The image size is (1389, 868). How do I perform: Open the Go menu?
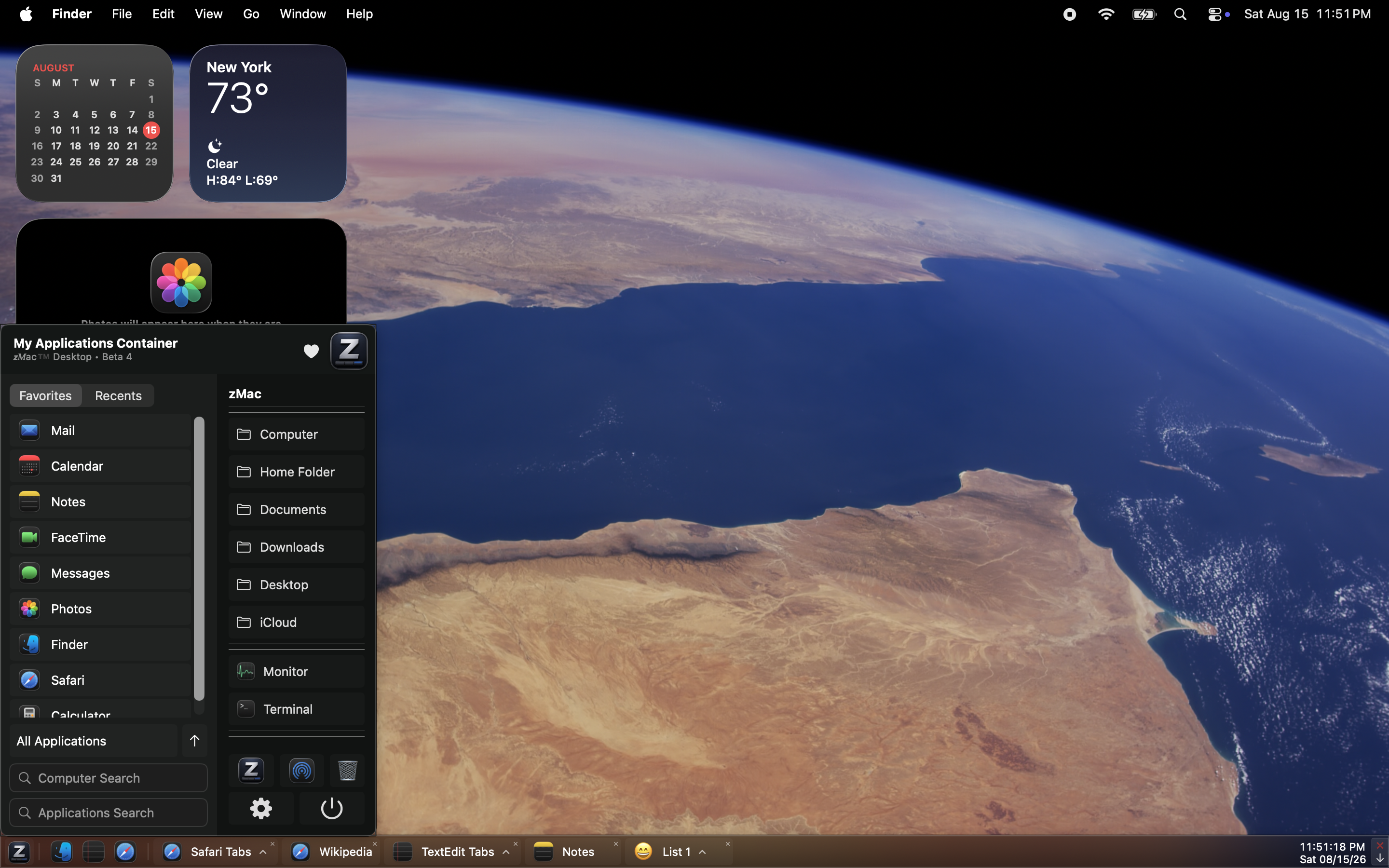click(251, 14)
